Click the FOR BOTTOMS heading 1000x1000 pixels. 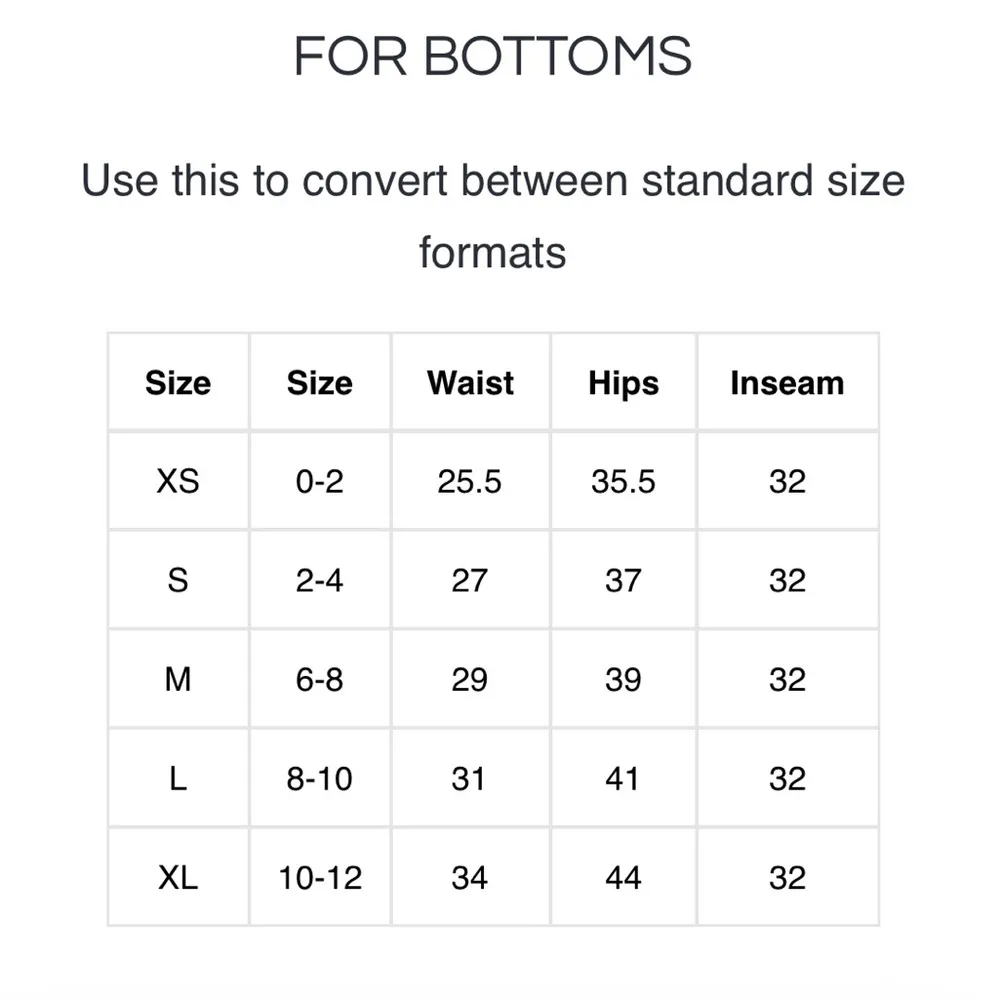tap(492, 56)
